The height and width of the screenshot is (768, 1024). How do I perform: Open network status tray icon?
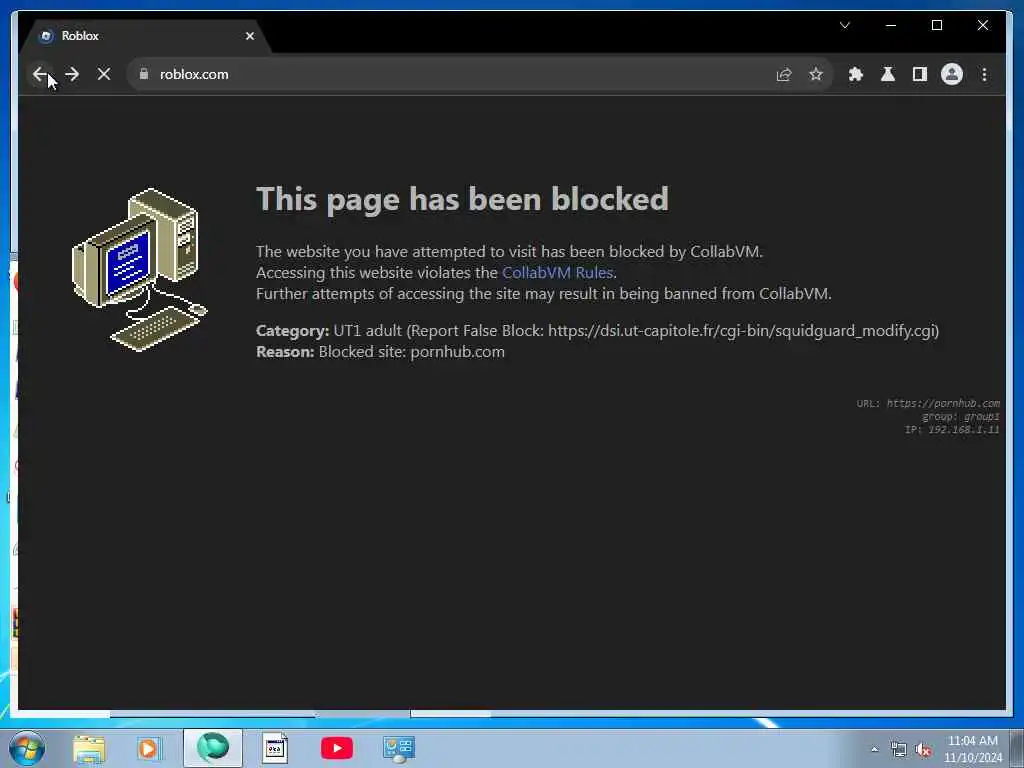(899, 750)
